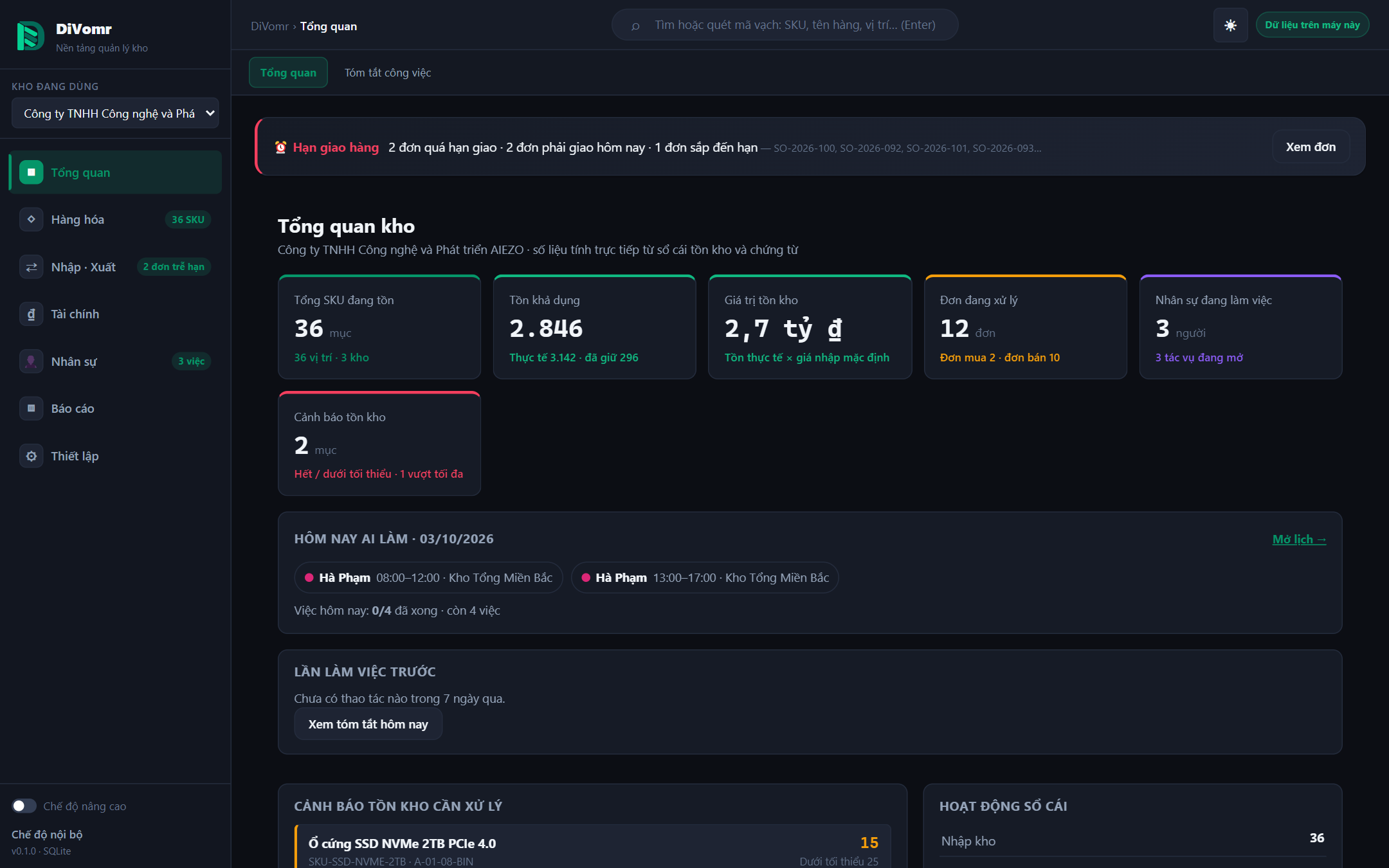
Task: Click the Nhập kho ledger row
Action: point(1132,840)
